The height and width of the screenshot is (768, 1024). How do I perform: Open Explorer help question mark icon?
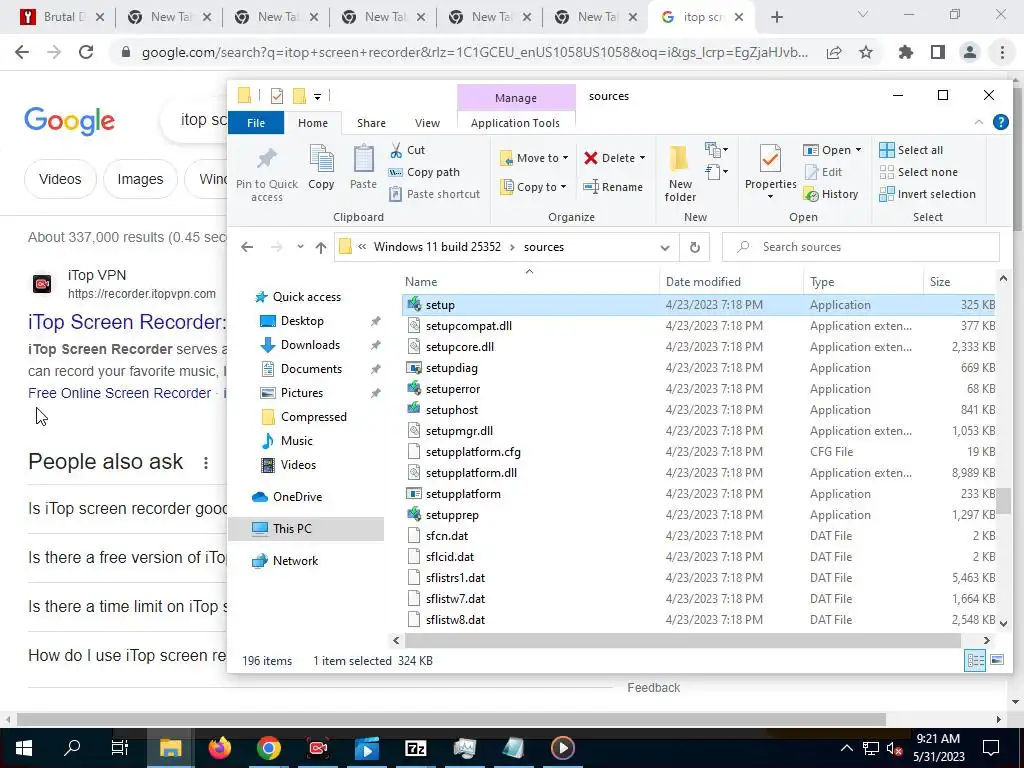[x=1000, y=122]
